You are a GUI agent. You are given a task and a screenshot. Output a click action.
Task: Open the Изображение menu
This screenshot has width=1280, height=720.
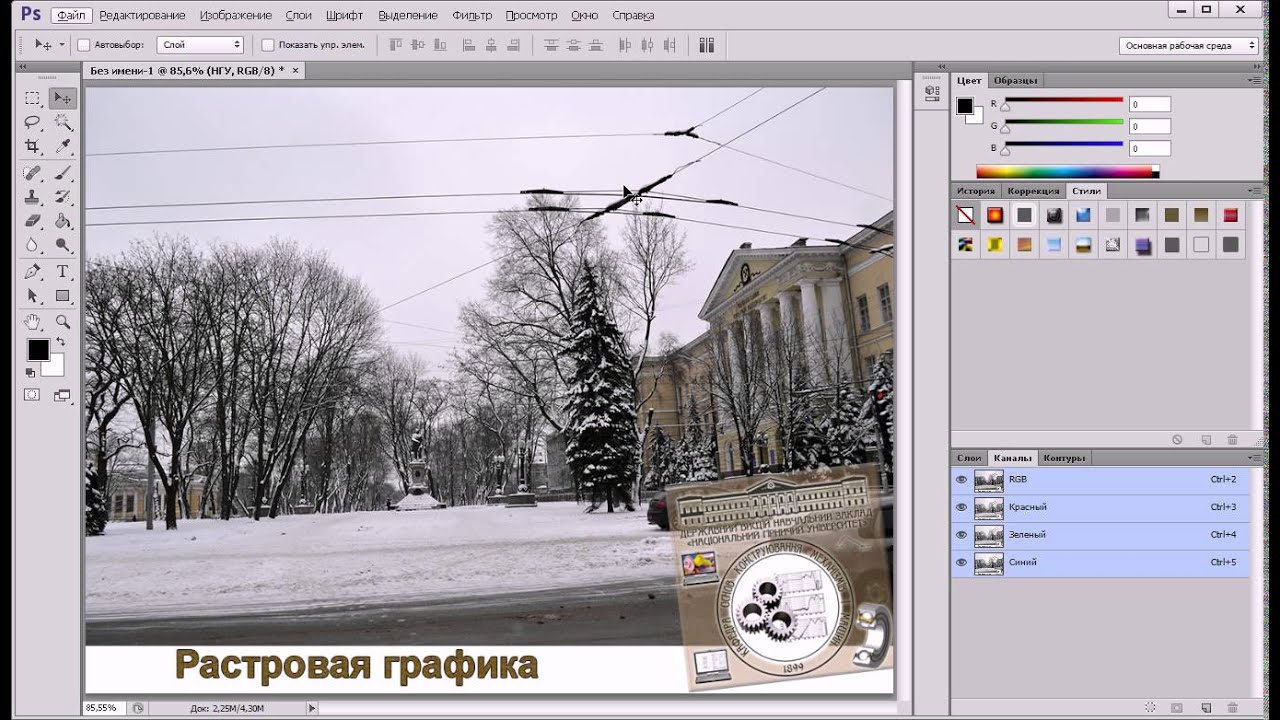coord(235,15)
